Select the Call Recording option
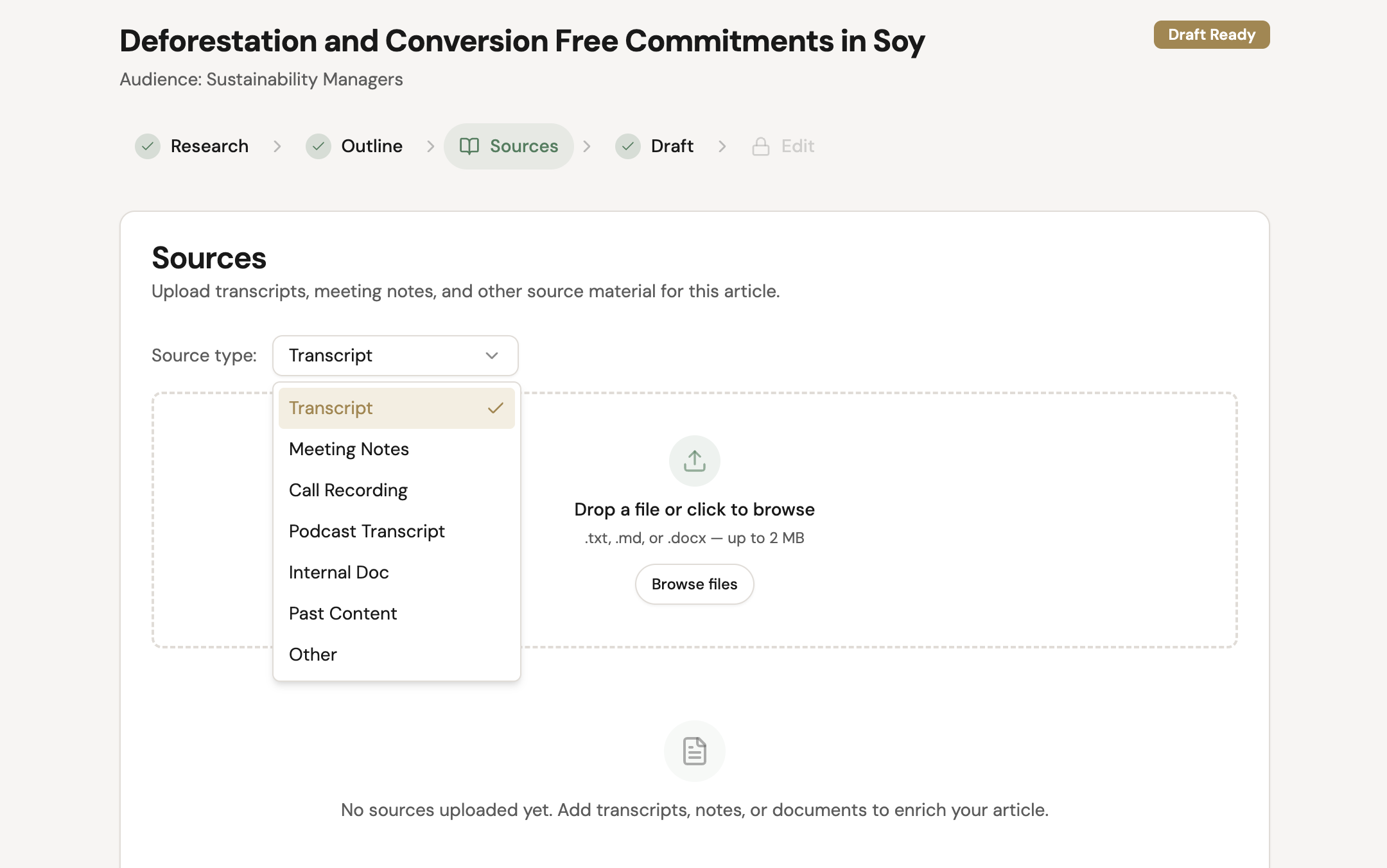This screenshot has width=1387, height=868. [x=348, y=490]
